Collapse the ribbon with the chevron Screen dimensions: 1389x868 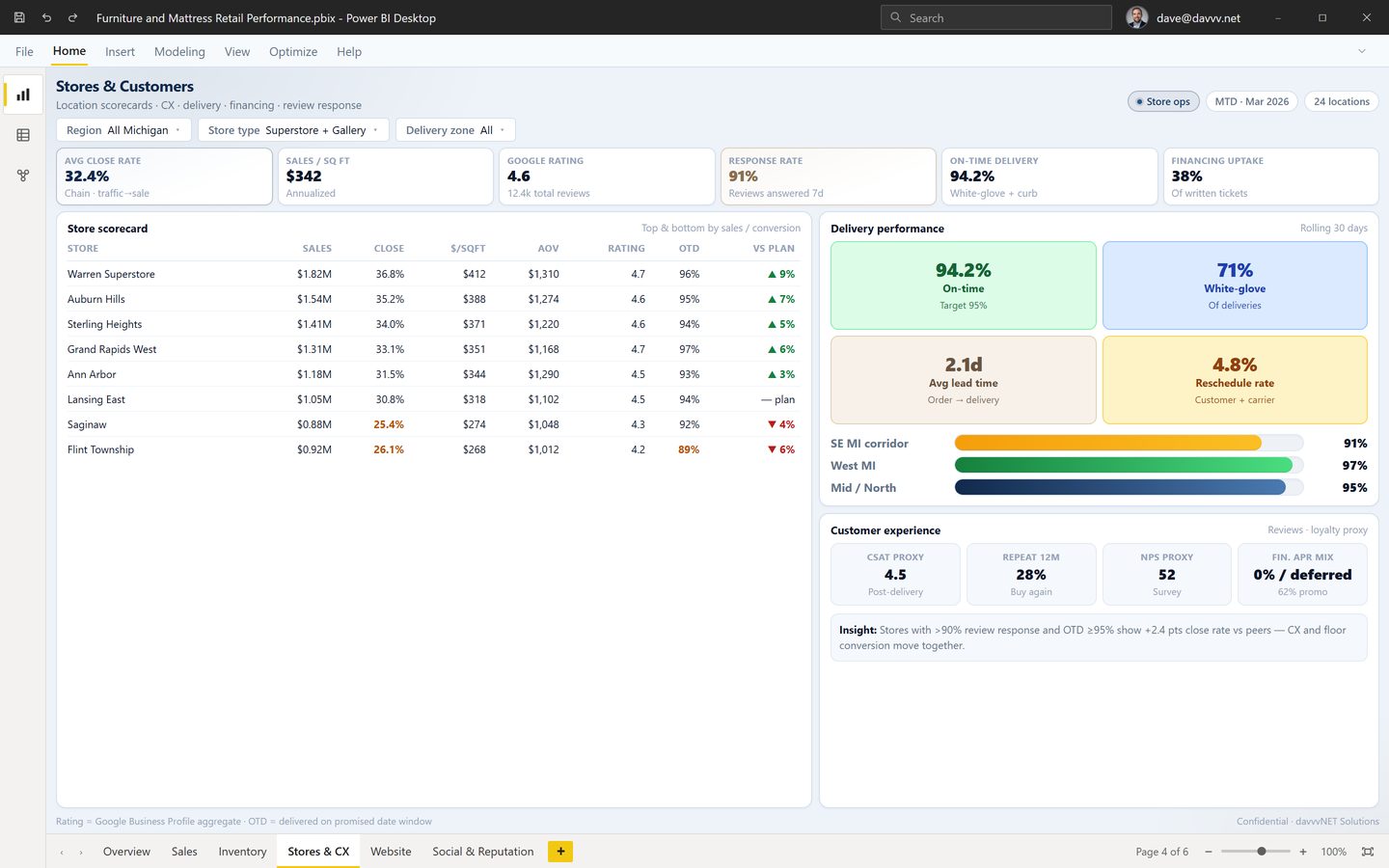tap(1362, 51)
